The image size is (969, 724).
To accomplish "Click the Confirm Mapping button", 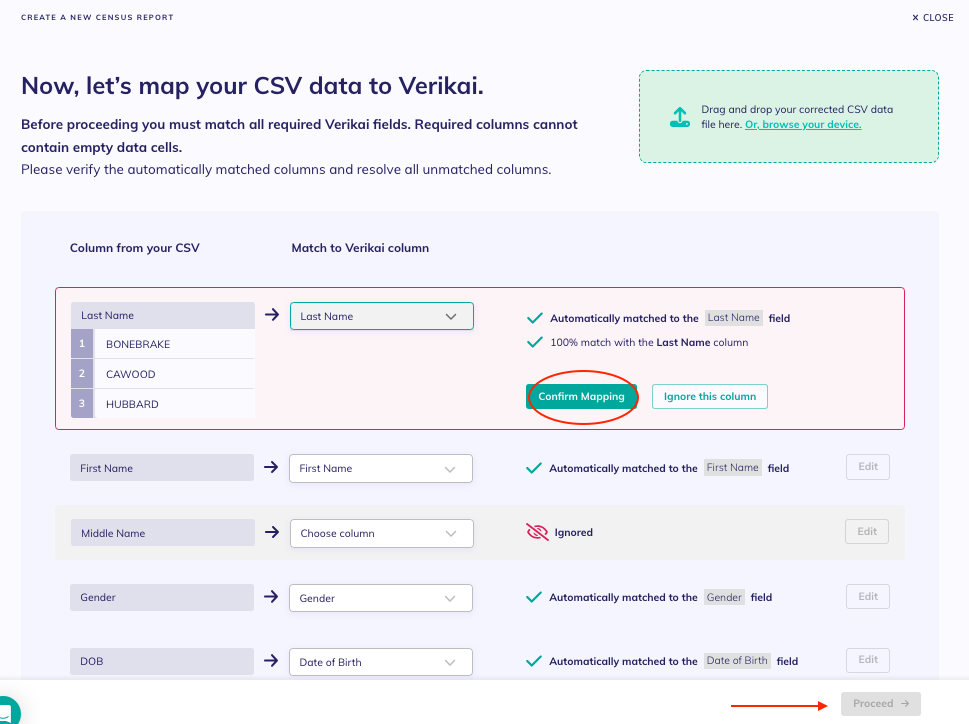I will pos(581,397).
